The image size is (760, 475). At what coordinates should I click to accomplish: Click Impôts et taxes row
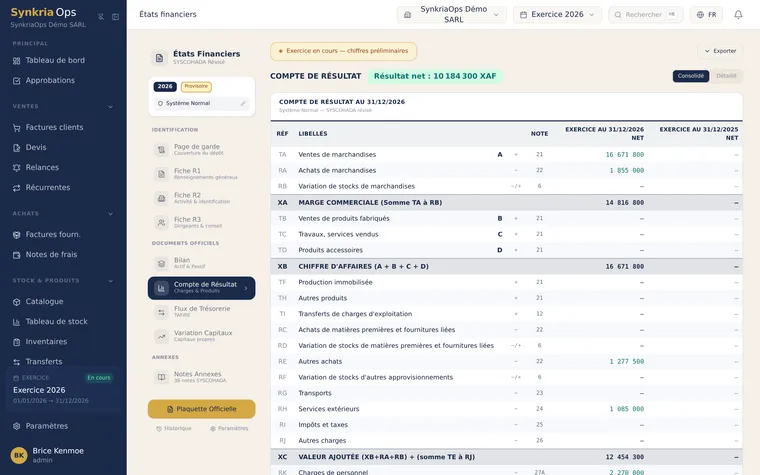tap(506, 425)
